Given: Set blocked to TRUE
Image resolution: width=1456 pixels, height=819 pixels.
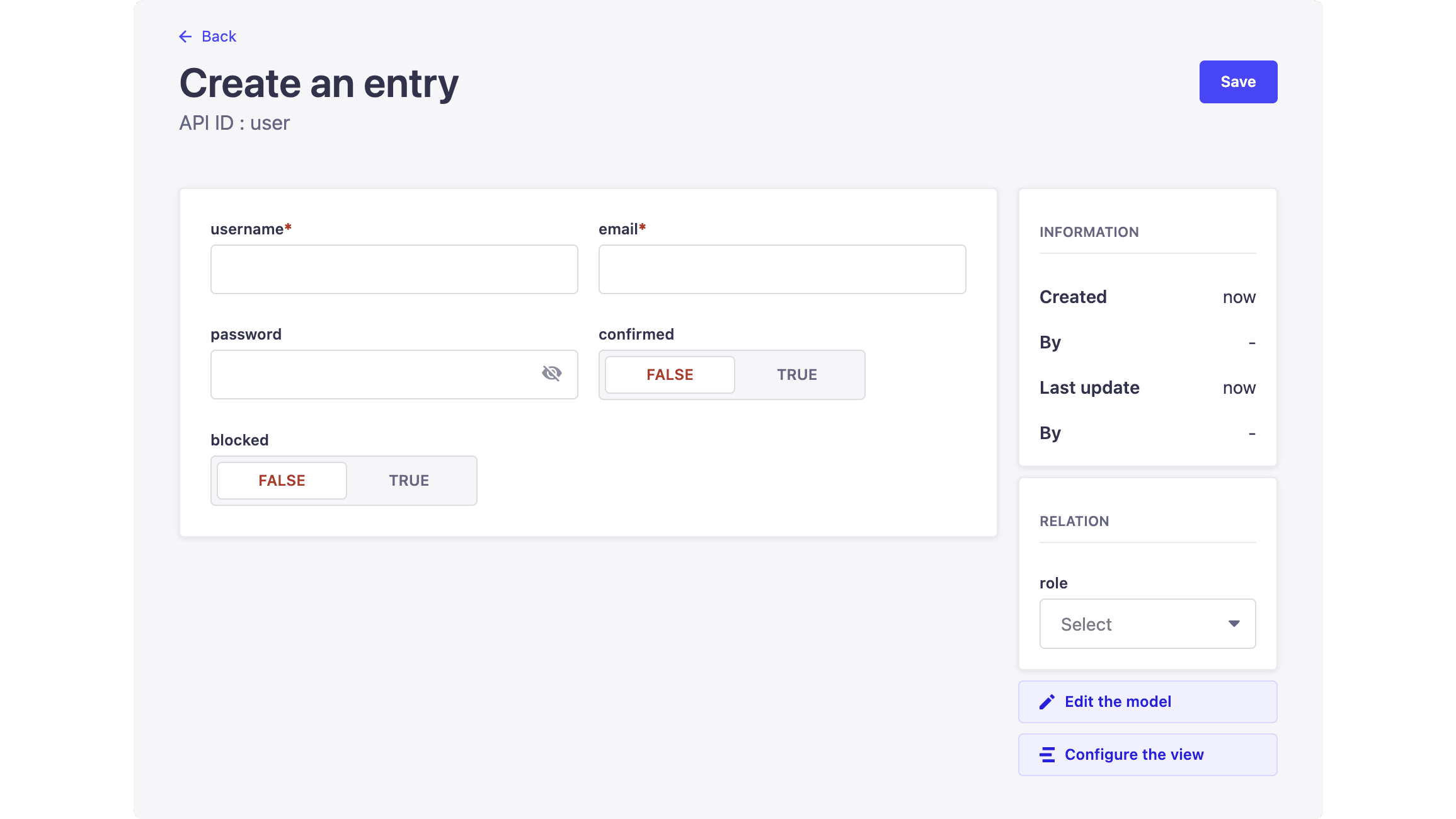Looking at the screenshot, I should (x=409, y=480).
